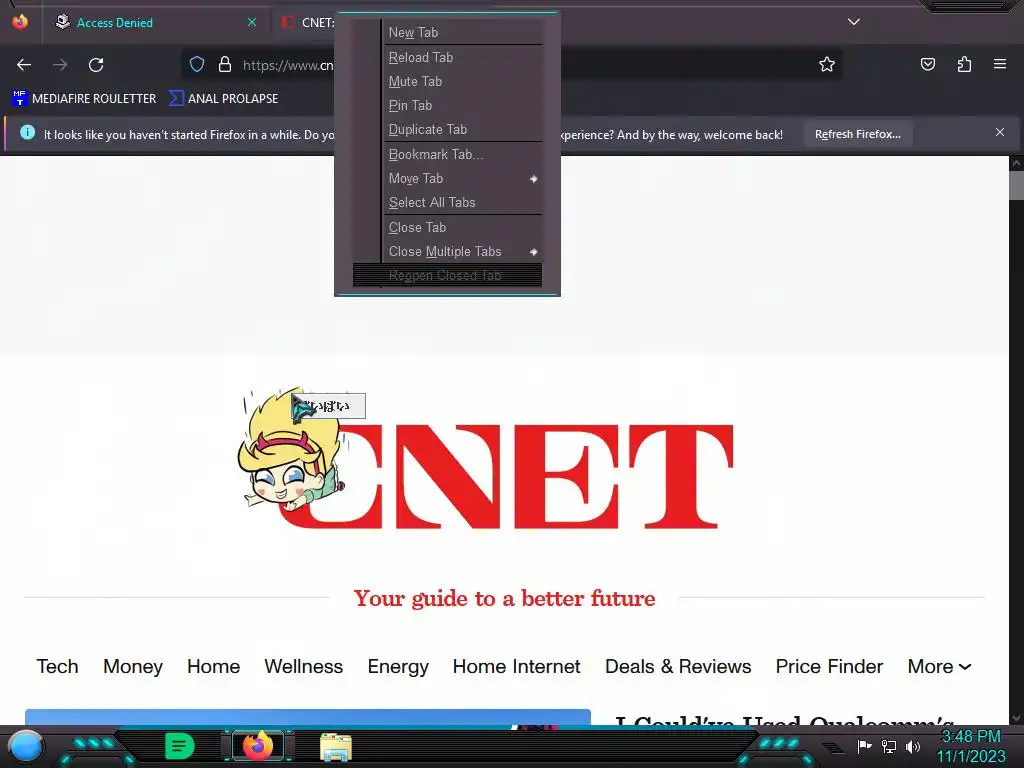Switch to the Access Denied tab
Screen dimensions: 1024x768
point(157,22)
